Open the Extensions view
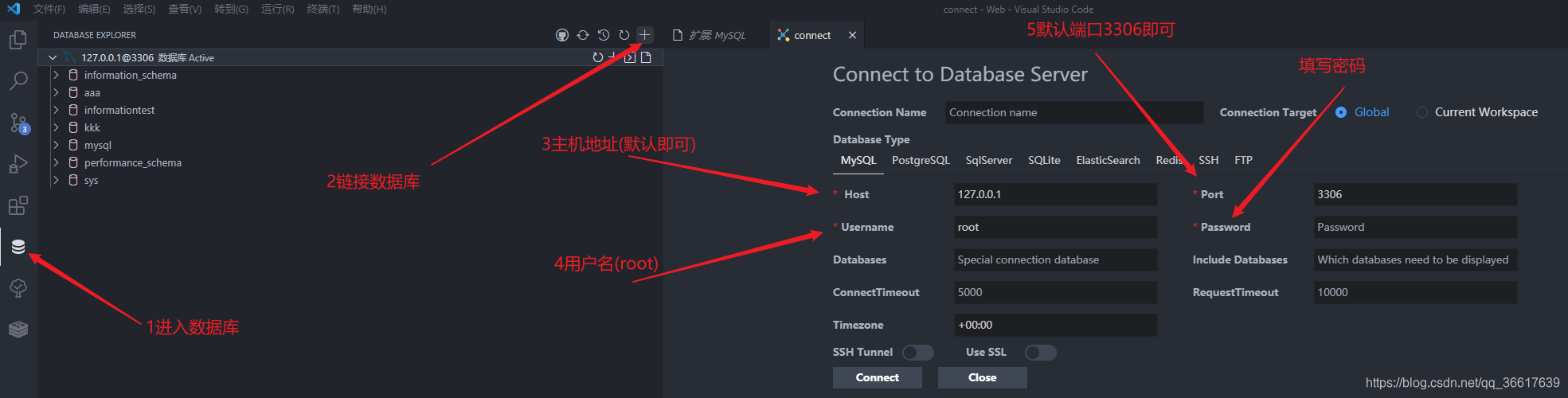 18,205
